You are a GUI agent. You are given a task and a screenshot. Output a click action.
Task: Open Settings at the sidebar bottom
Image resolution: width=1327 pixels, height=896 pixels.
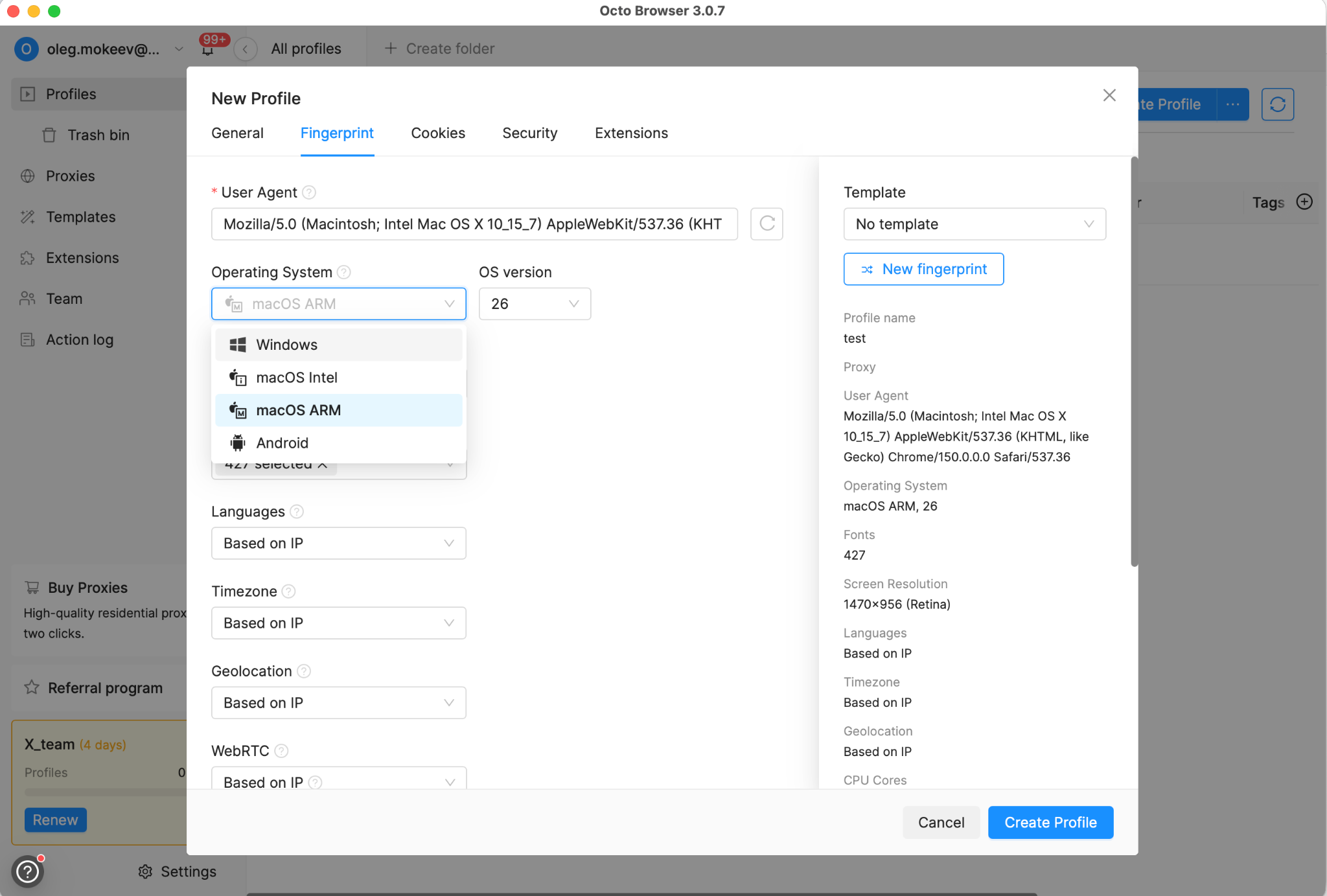178,871
